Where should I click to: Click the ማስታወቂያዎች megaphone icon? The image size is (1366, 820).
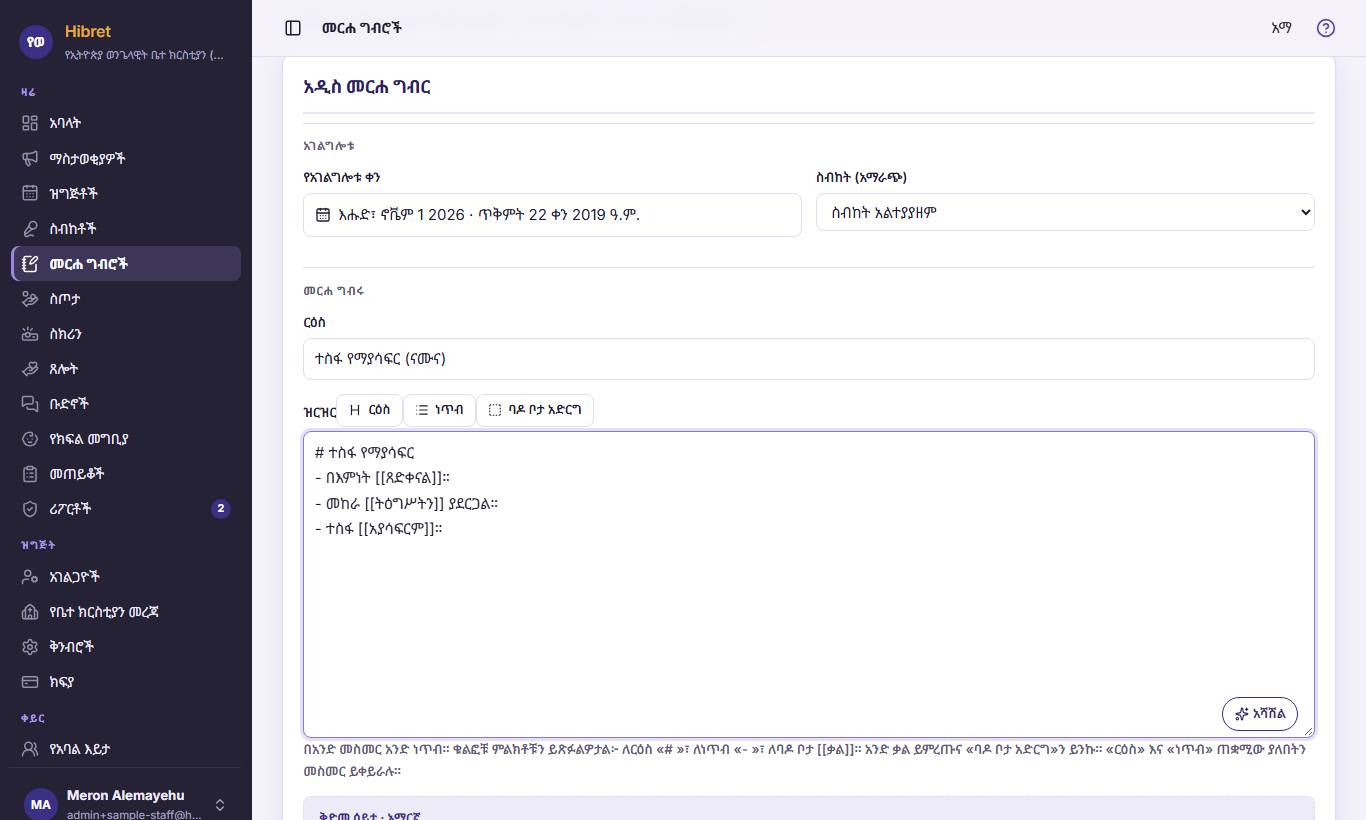[30, 158]
